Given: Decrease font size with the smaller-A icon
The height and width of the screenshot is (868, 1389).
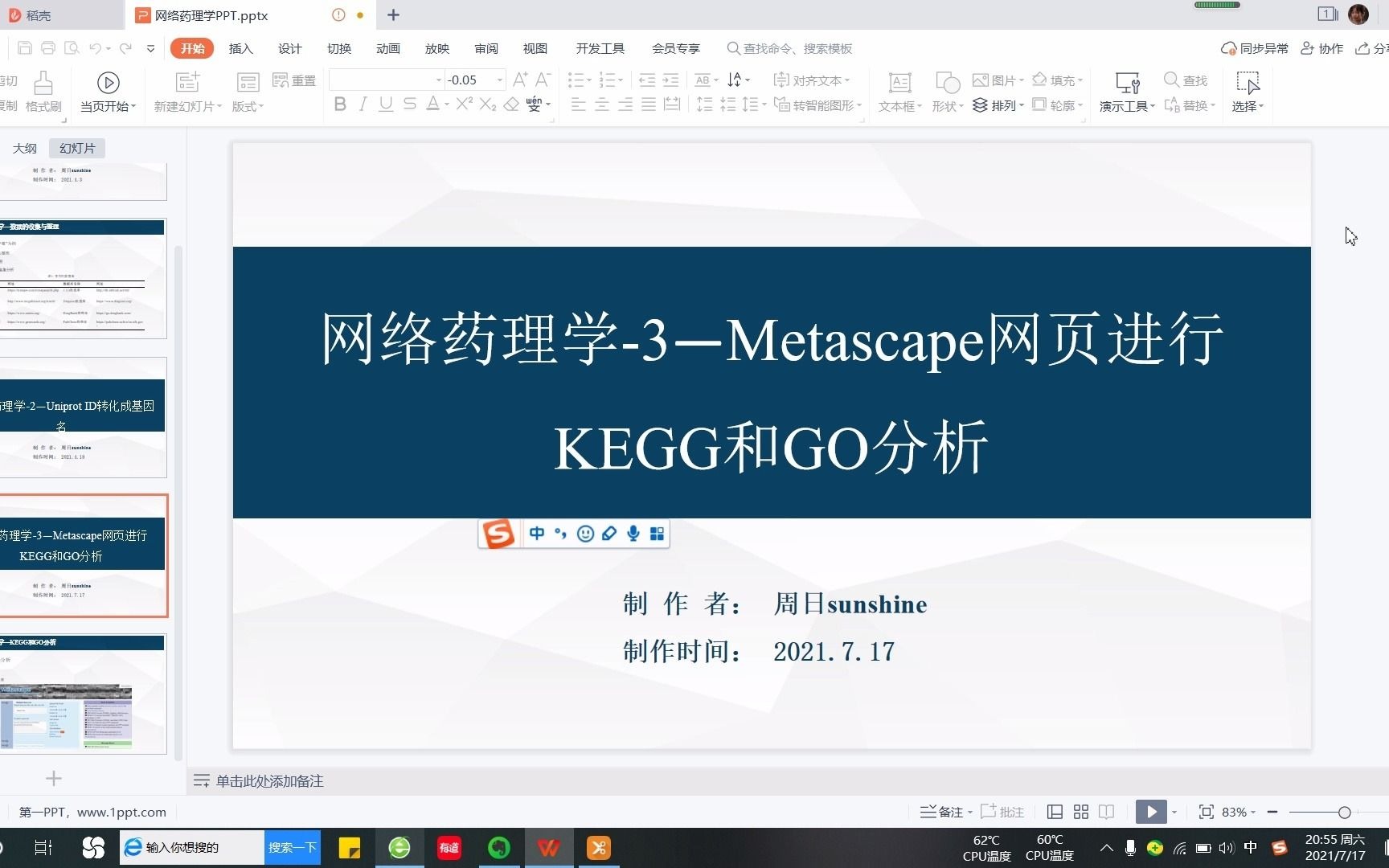Looking at the screenshot, I should click(543, 80).
